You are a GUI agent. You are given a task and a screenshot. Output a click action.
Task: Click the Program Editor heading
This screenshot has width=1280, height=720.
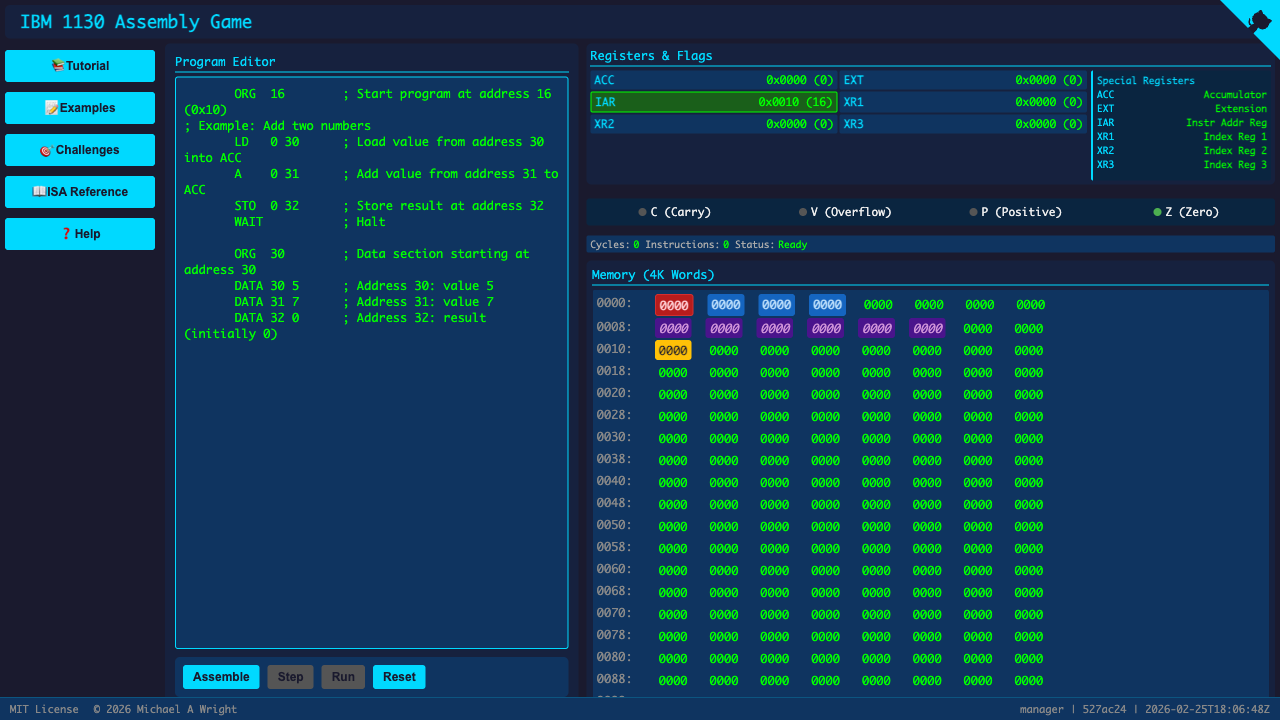225,62
